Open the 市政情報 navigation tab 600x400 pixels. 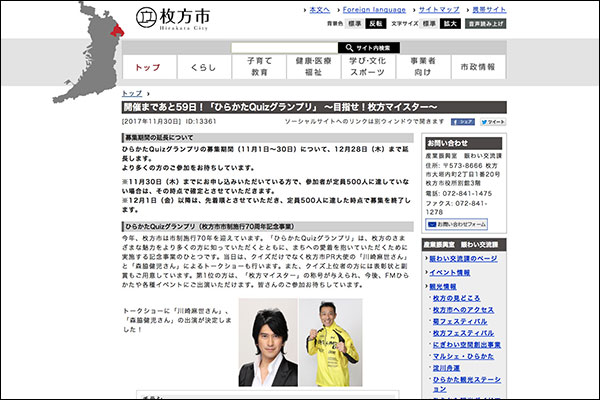[x=477, y=67]
